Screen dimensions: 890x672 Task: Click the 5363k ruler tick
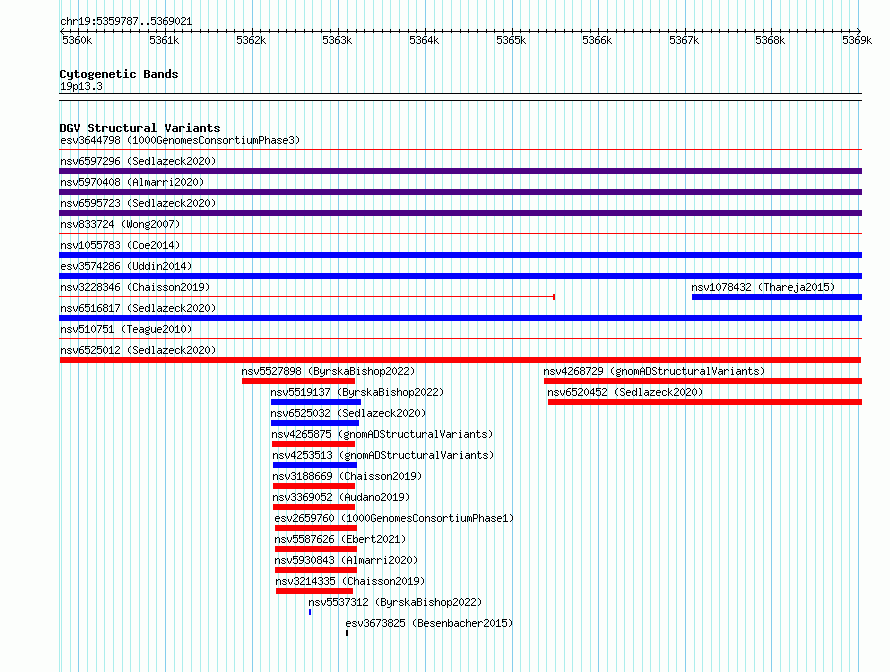click(337, 40)
